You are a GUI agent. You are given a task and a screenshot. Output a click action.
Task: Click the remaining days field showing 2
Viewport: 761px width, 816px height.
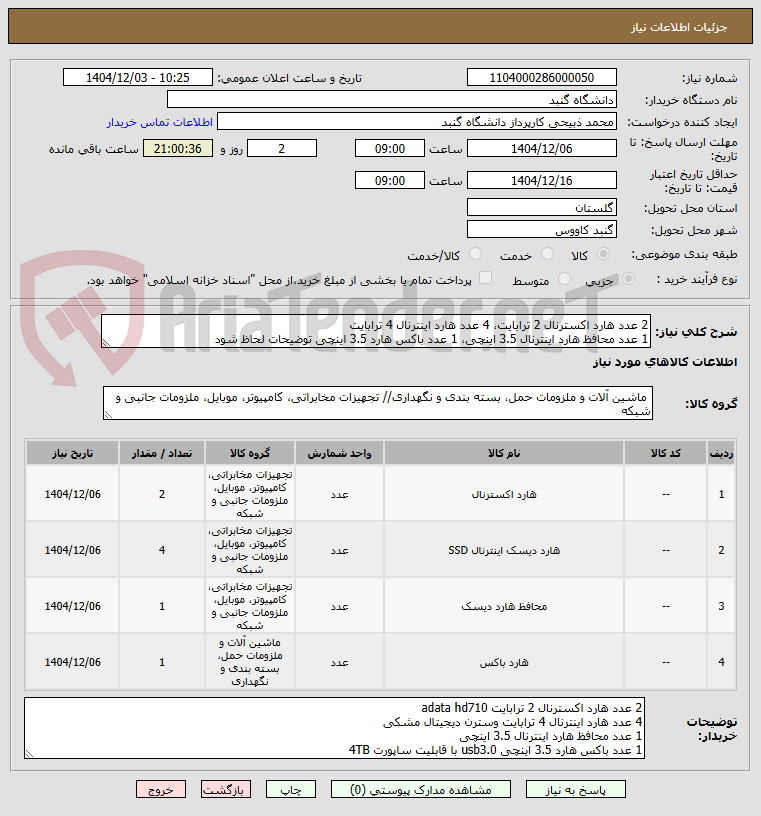coord(282,148)
